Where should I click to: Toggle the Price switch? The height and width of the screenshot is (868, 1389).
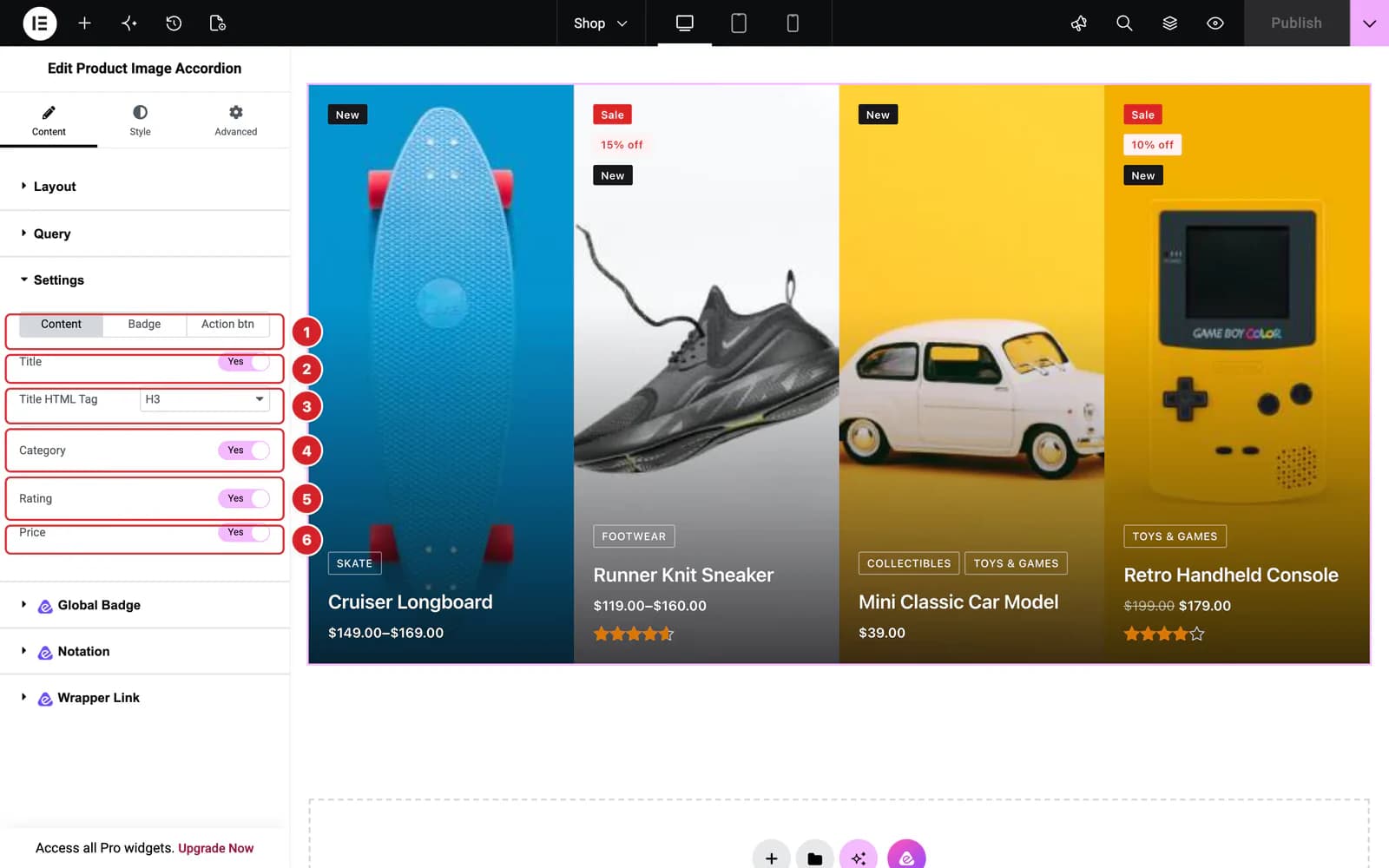244,532
